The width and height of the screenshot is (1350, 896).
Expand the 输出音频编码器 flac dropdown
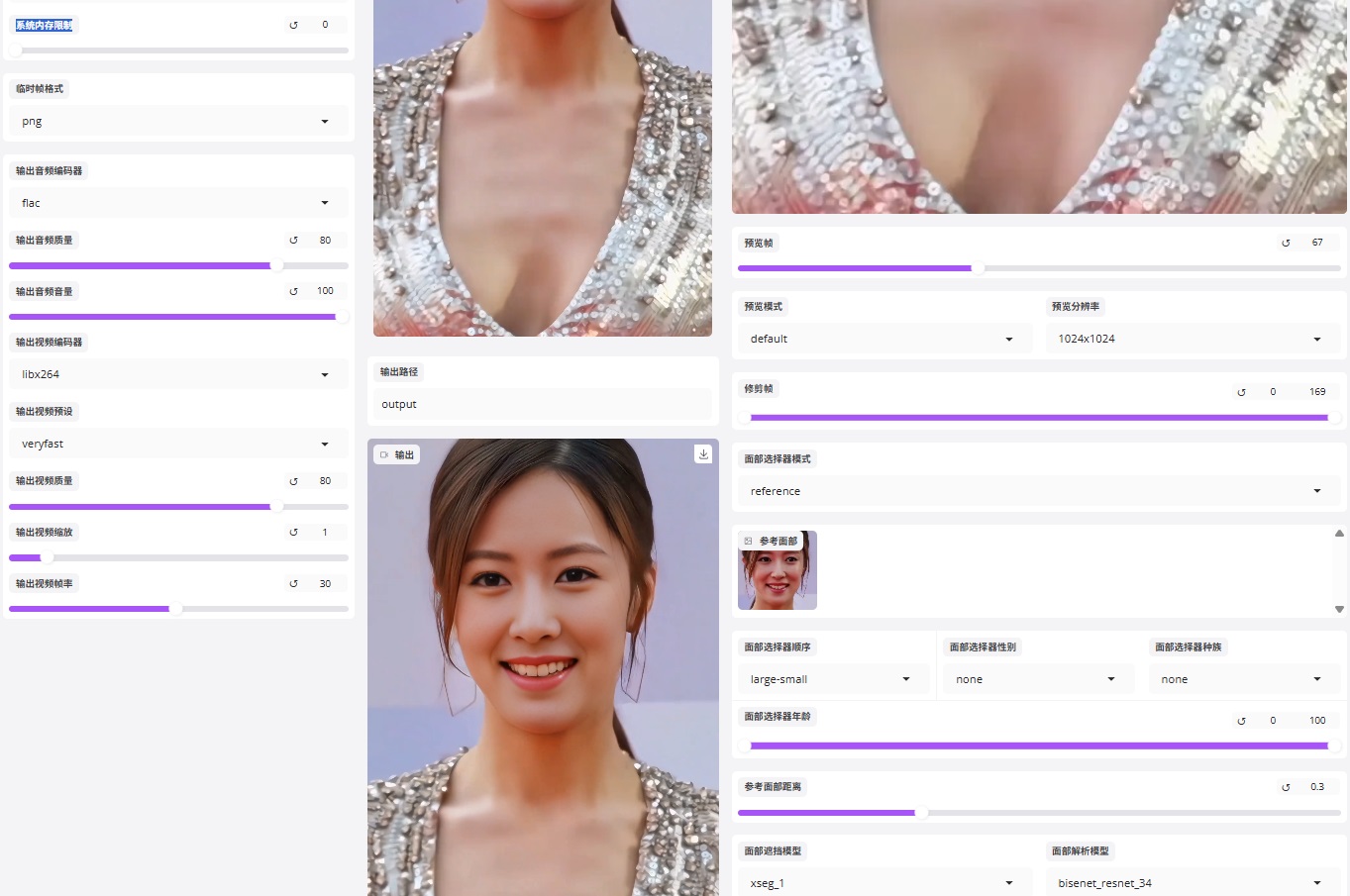[x=178, y=203]
